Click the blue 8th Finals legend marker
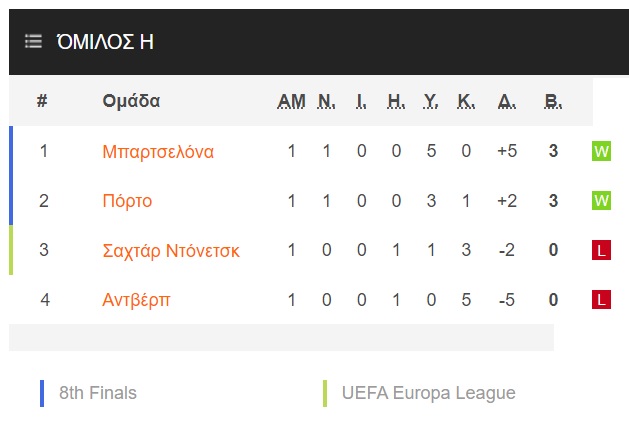The width and height of the screenshot is (629, 440). [42, 393]
